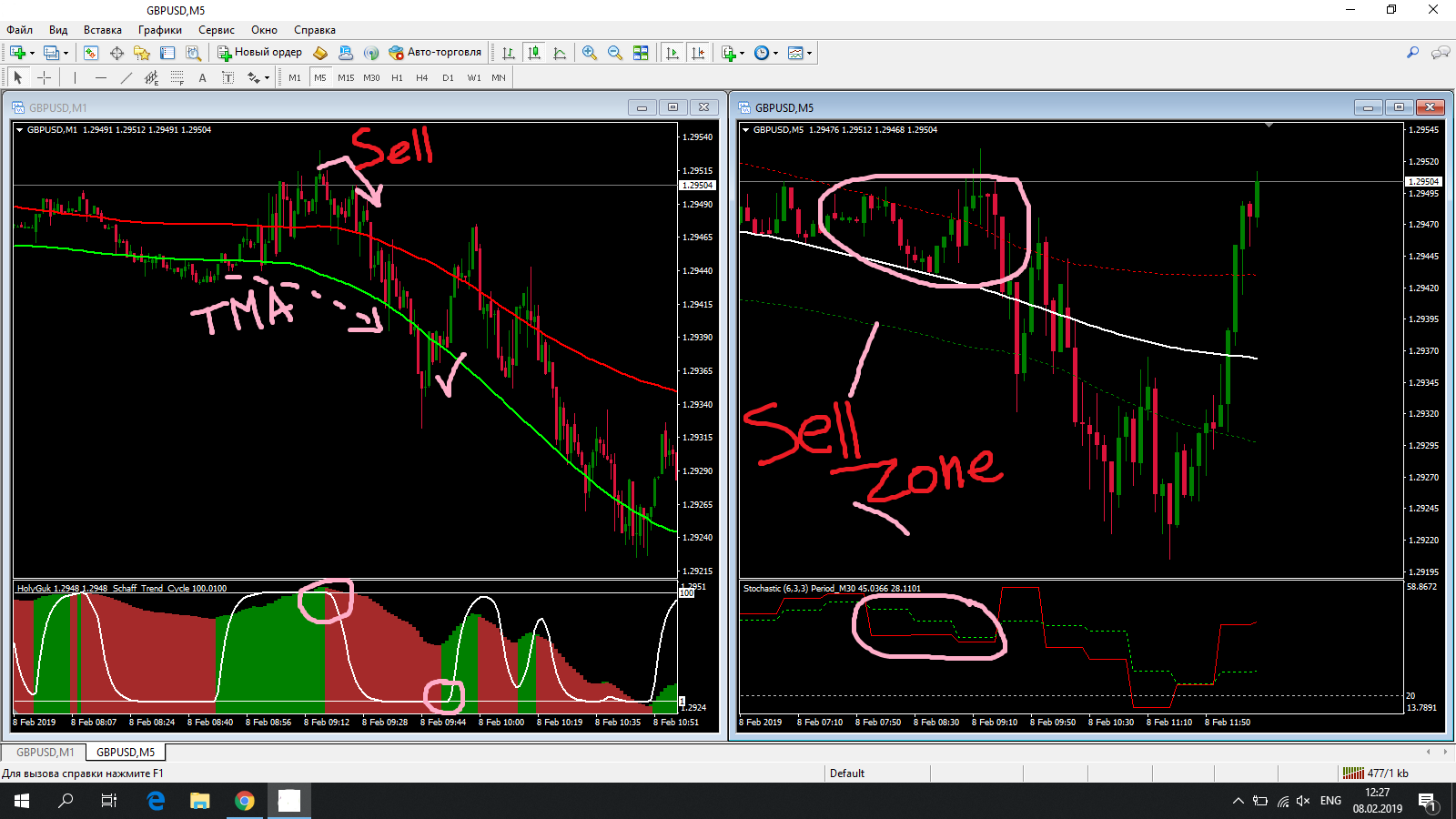Open the Справка menu
The image size is (1456, 819).
(x=315, y=30)
